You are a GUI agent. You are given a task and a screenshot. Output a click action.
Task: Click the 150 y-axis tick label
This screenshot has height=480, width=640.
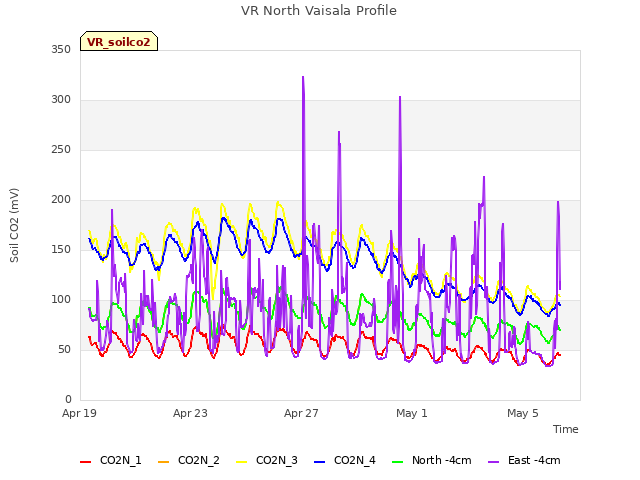coord(61,249)
